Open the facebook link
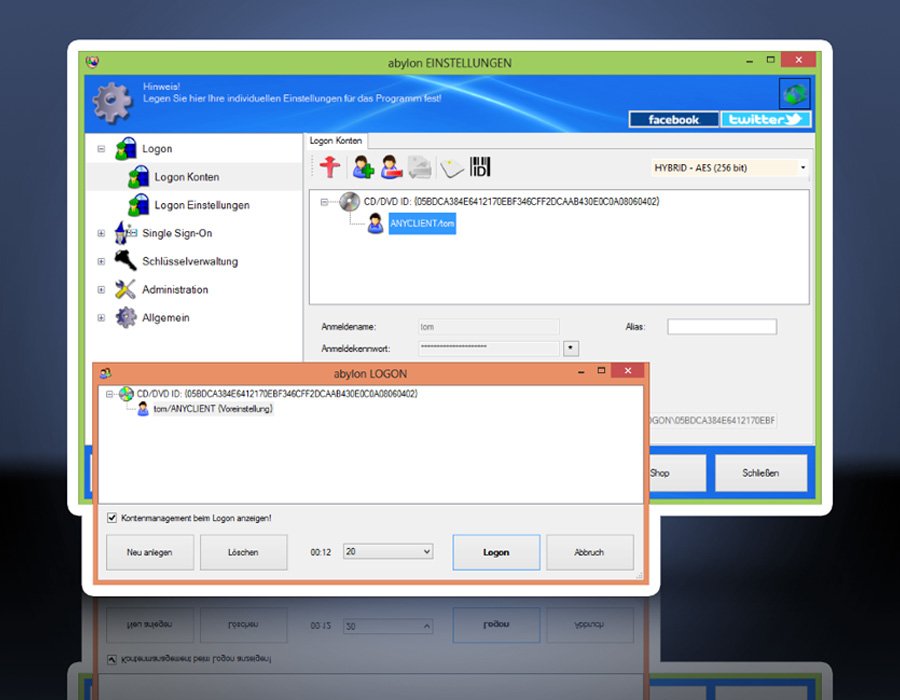Screen dimensions: 900x700 click(x=674, y=119)
